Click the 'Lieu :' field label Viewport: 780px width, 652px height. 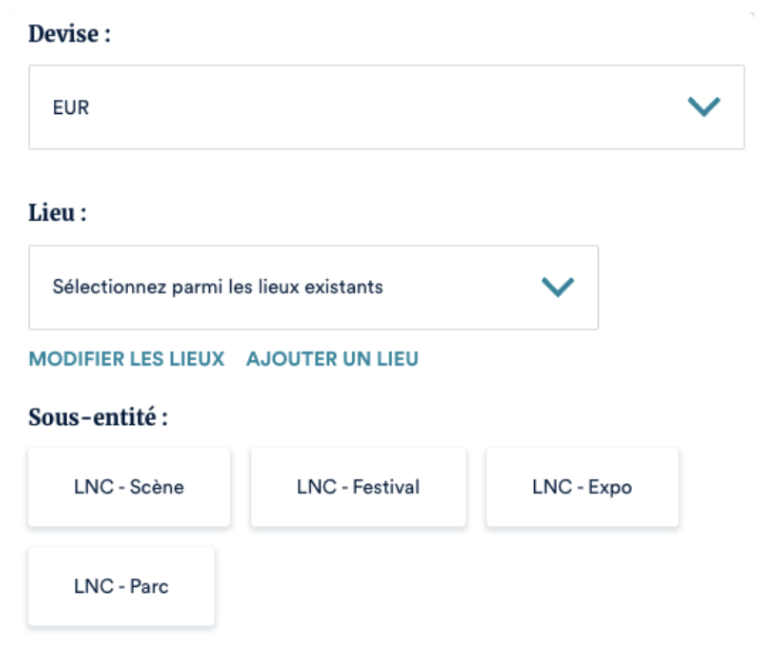pos(57,213)
